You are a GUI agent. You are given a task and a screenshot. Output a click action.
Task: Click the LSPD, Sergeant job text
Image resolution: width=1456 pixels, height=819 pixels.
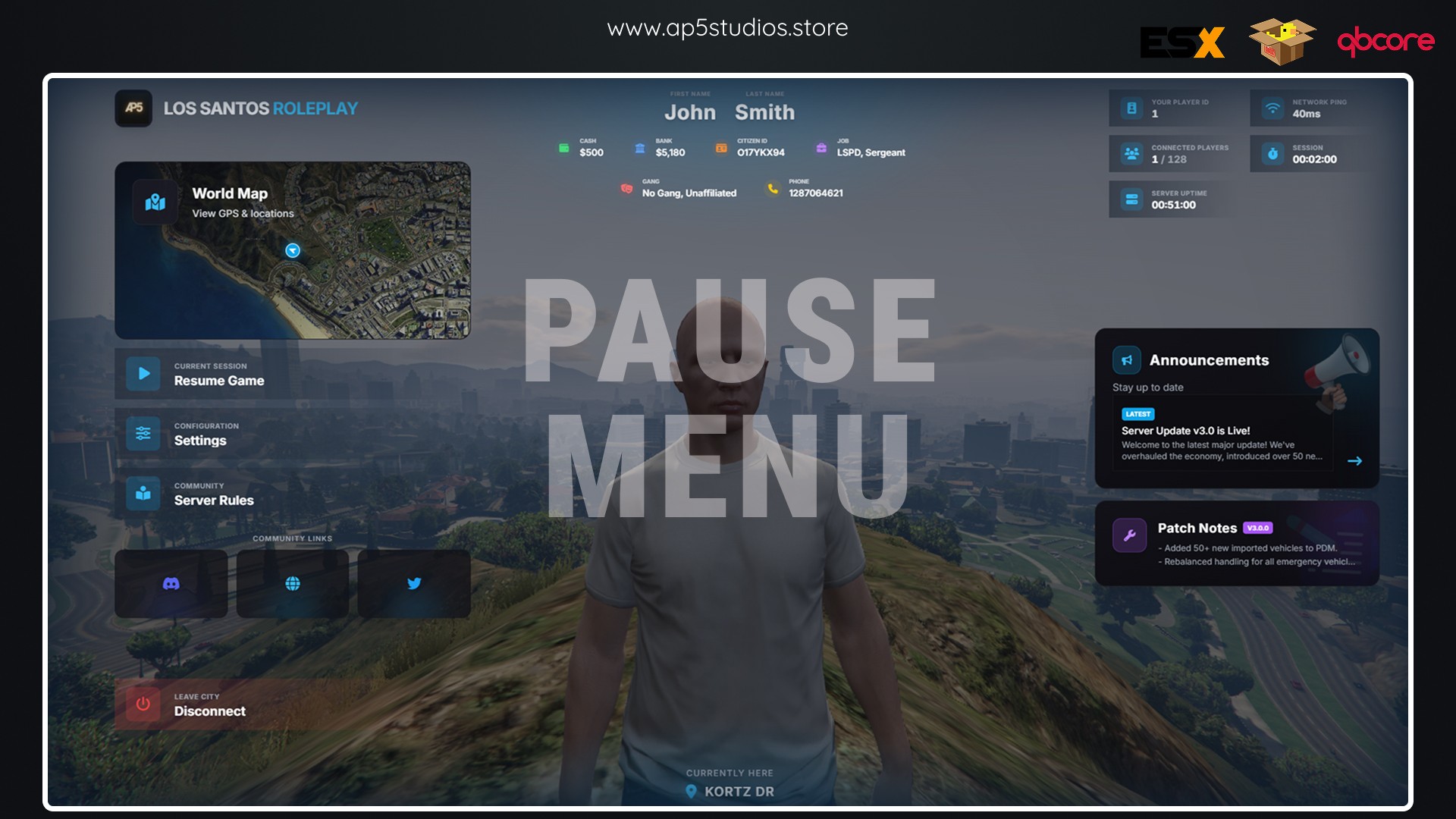tap(871, 152)
